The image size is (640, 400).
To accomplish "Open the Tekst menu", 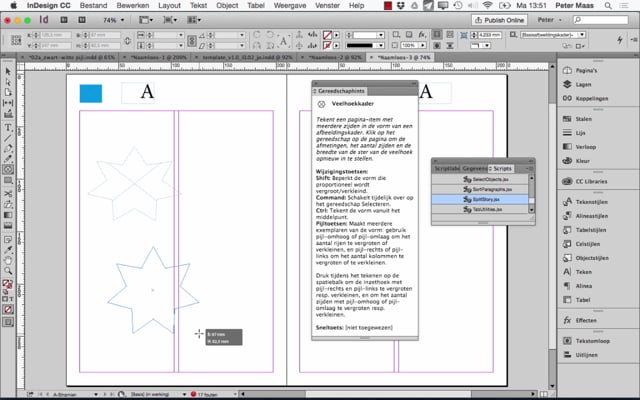I will 198,6.
